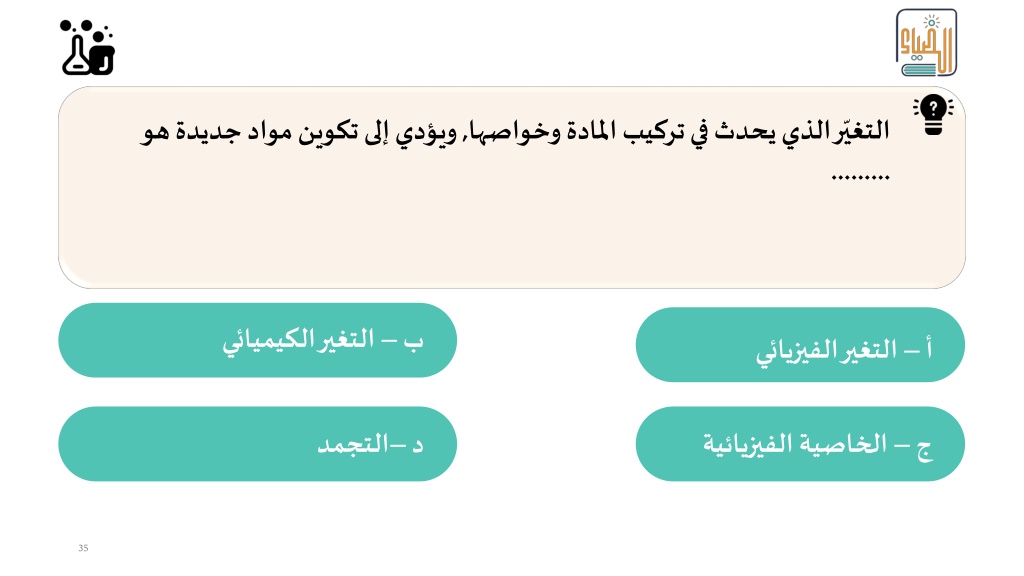Click the dotted blank under the question
The image size is (1024, 576).
861,177
